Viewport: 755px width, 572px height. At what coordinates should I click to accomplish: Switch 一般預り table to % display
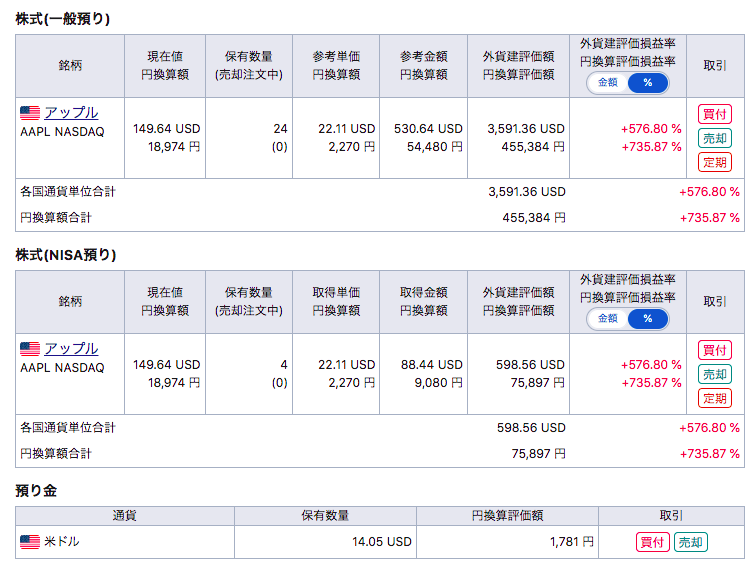(x=647, y=83)
